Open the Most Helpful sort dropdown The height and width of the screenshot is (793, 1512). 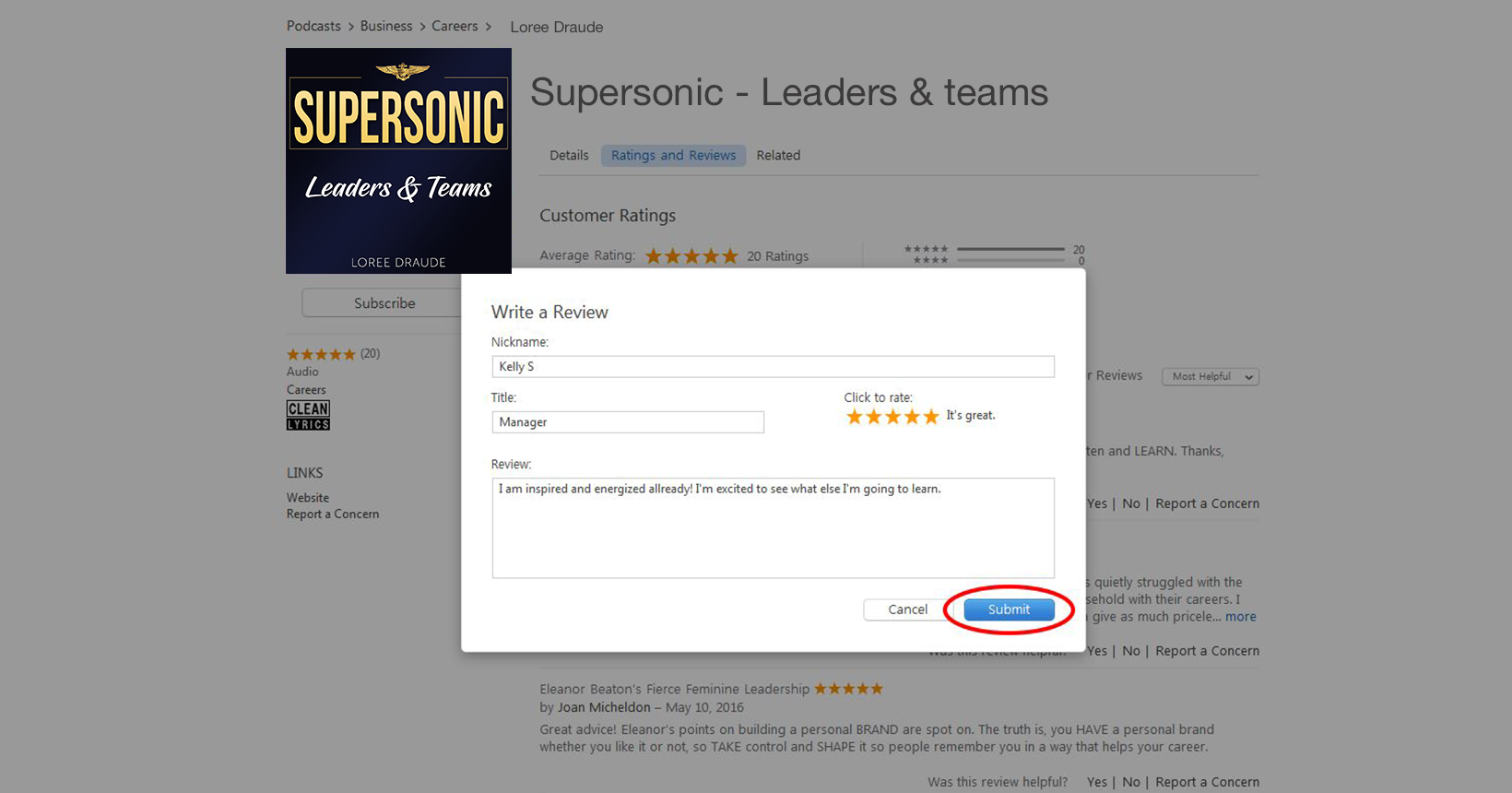pyautogui.click(x=1211, y=376)
